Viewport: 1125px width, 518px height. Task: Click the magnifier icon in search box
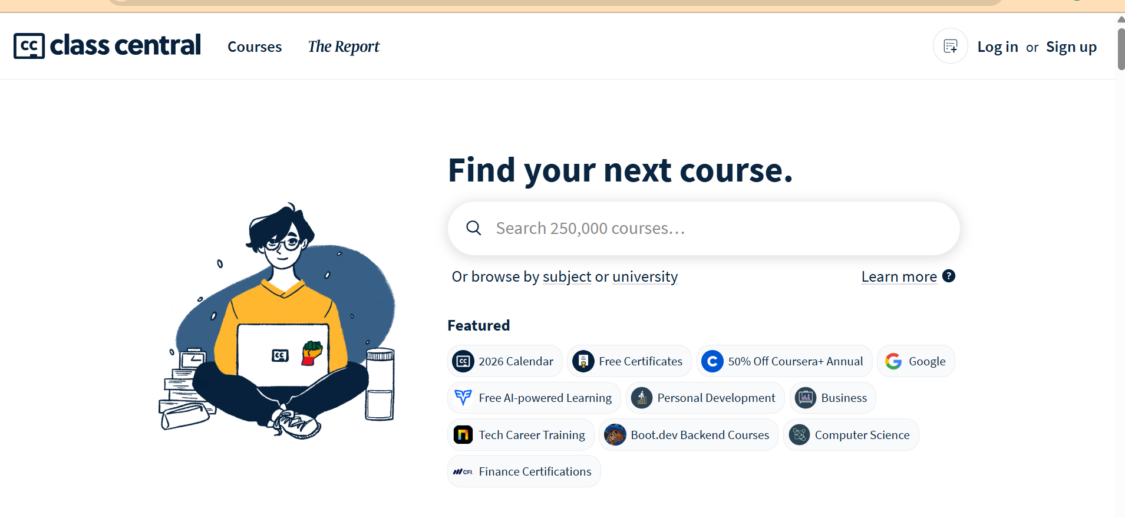473,228
